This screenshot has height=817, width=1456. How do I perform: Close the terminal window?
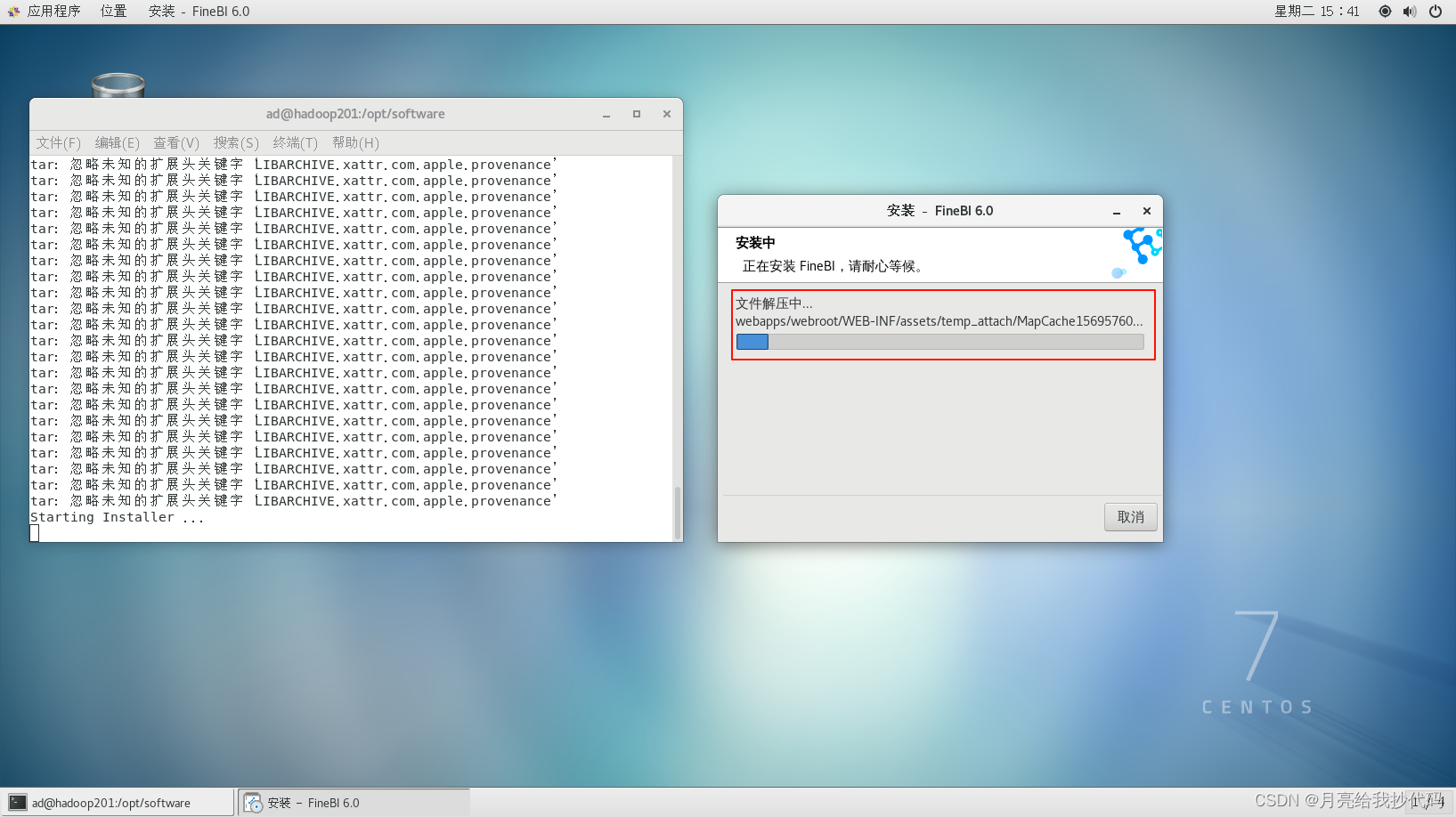(x=667, y=114)
